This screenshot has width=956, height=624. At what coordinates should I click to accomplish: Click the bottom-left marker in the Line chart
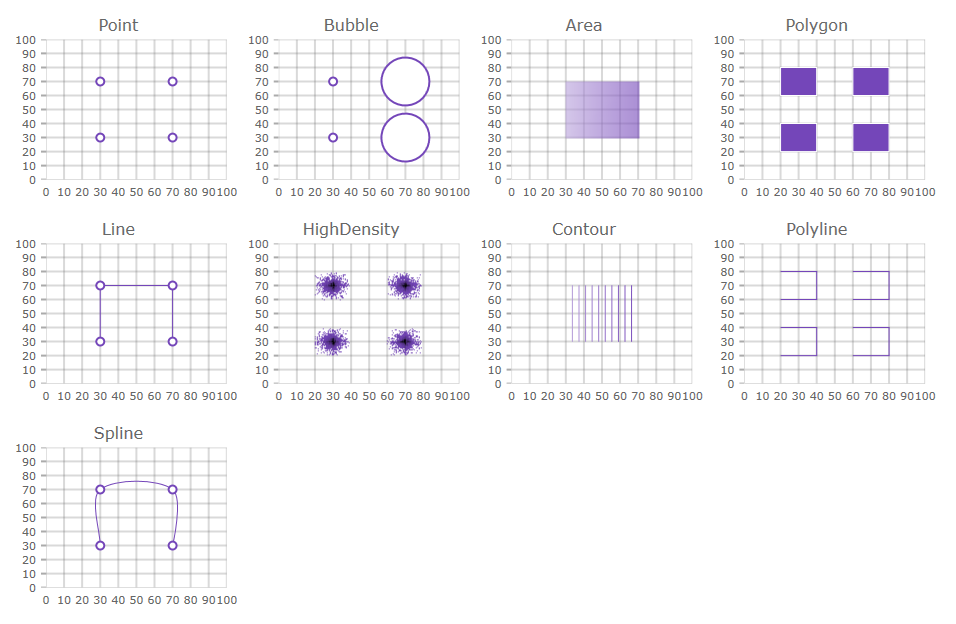(100, 342)
